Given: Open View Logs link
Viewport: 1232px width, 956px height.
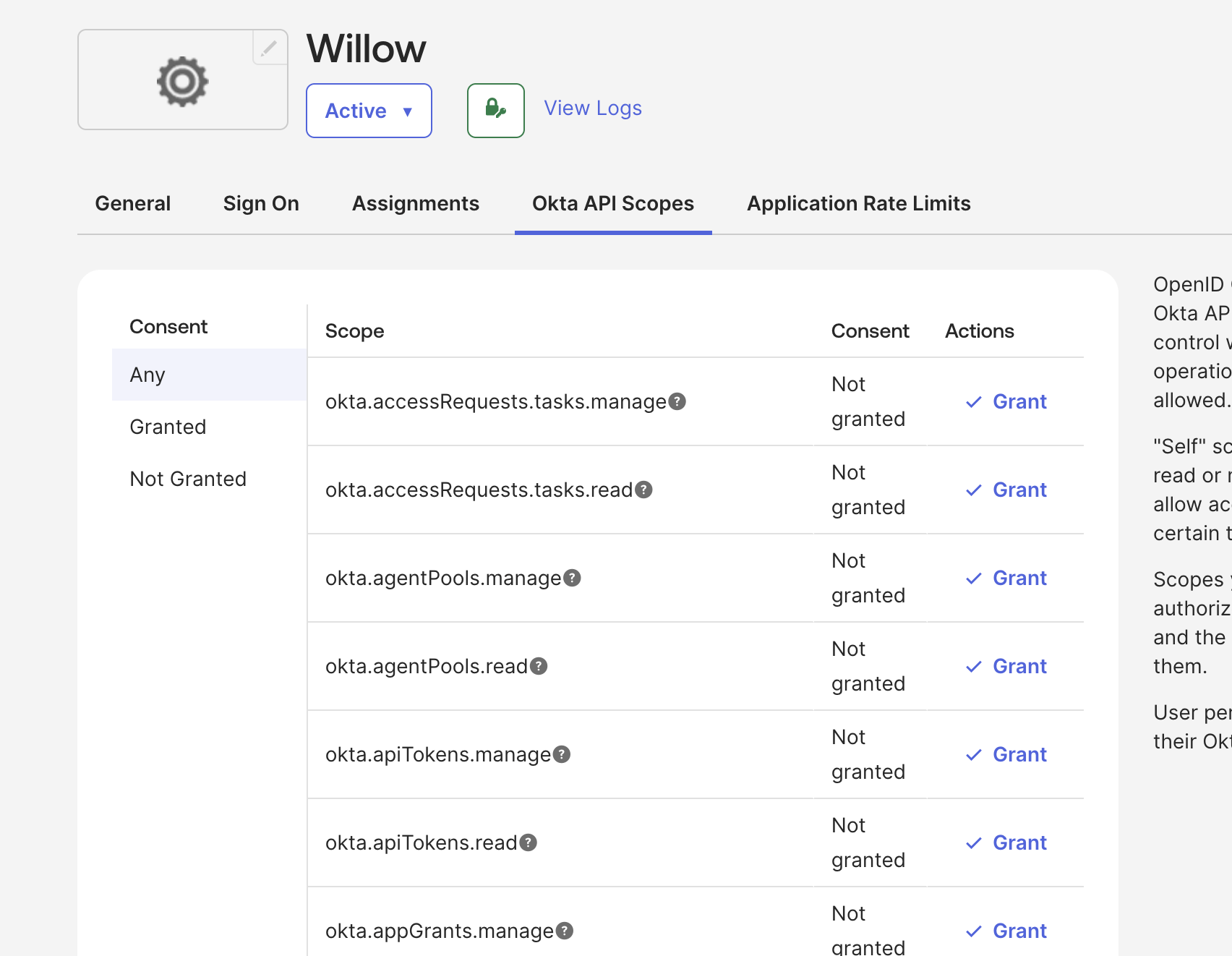Looking at the screenshot, I should point(593,108).
